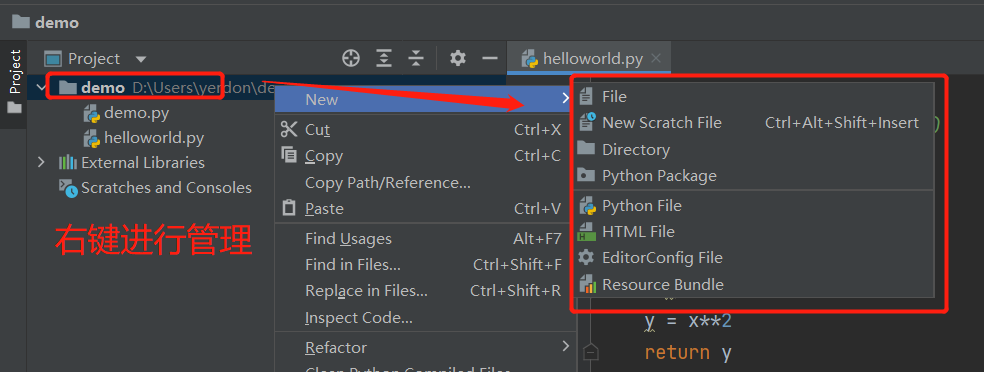Click the Expand All icon in Project toolbar
The height and width of the screenshot is (372, 984).
point(383,58)
